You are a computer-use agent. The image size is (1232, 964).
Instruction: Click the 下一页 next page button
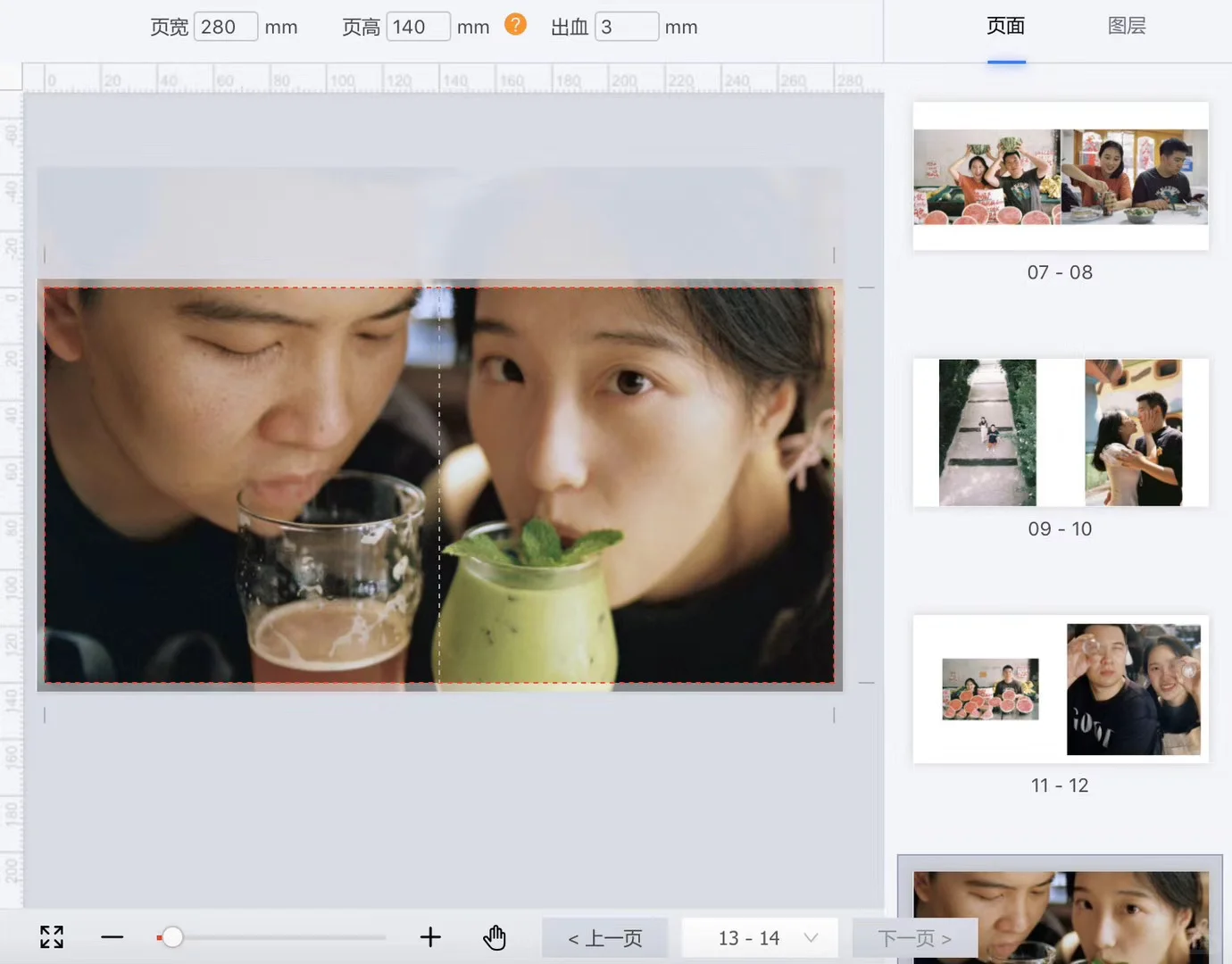915,938
